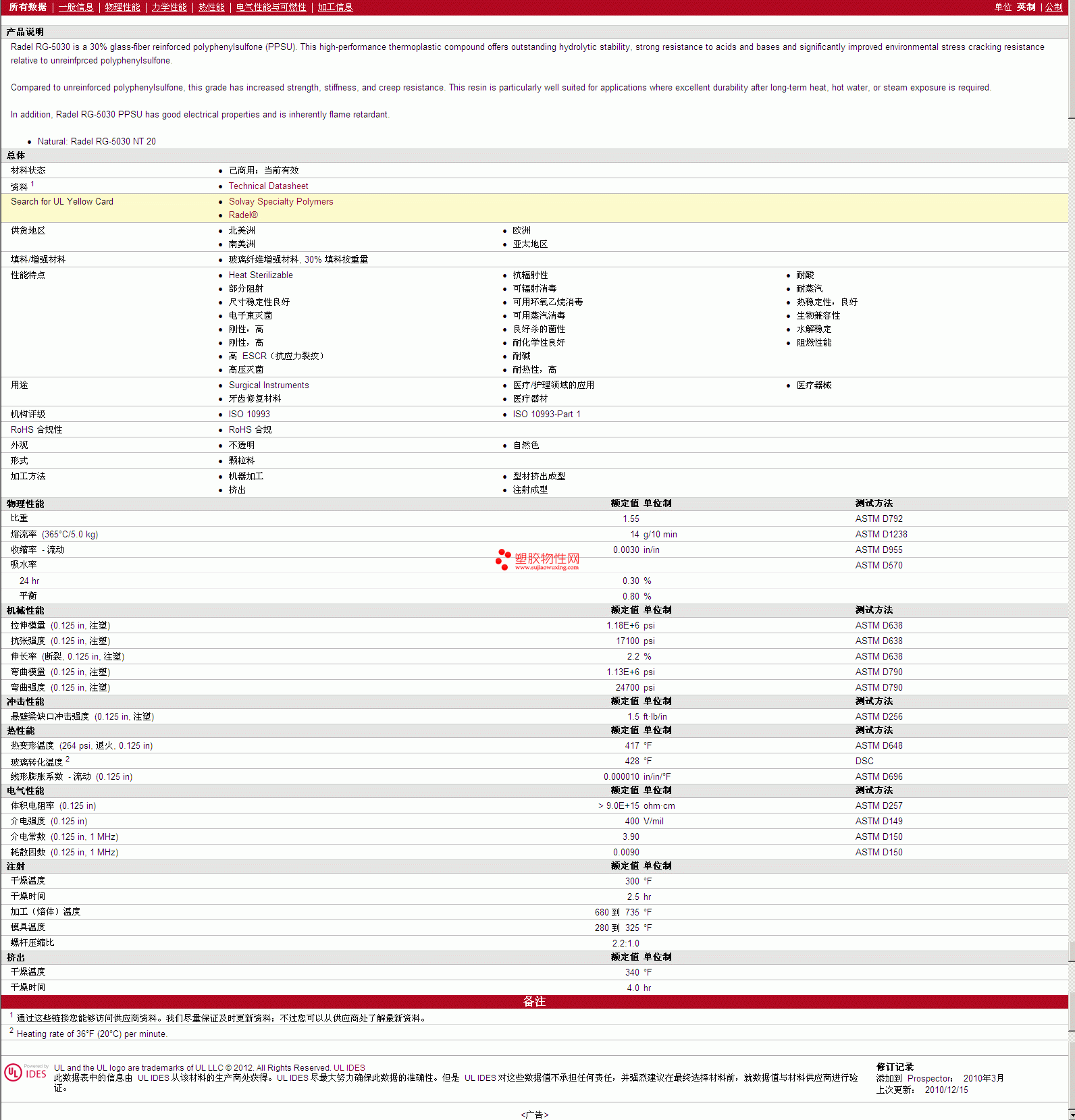Click the 螺杆压缩比 value '2.2:1.0'

[x=625, y=943]
